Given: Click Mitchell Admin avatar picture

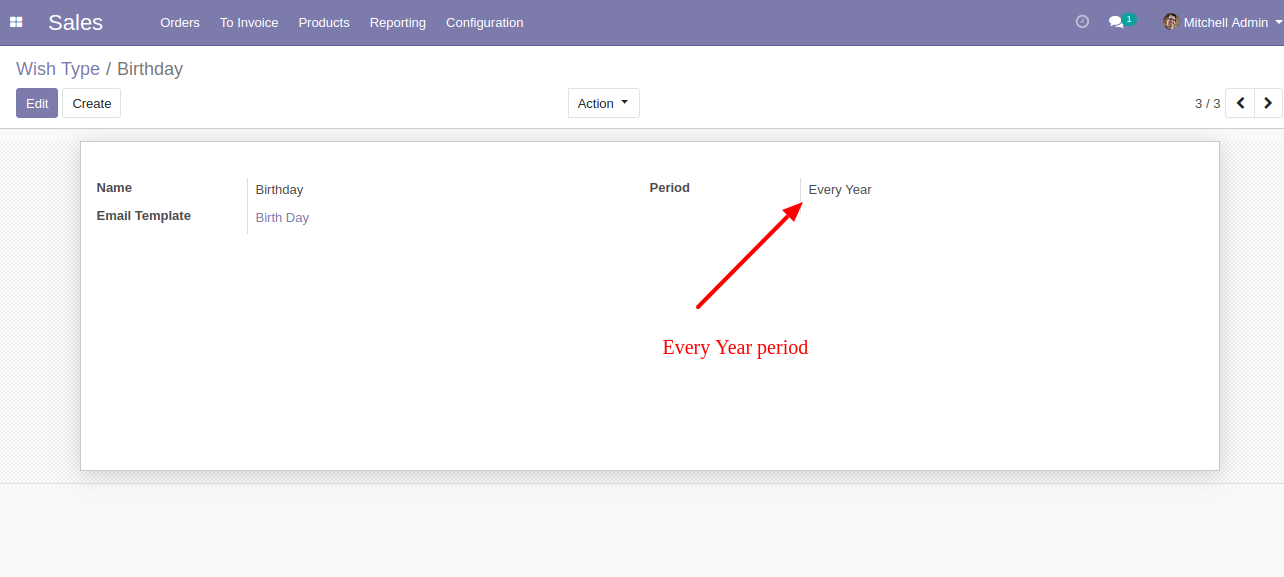Looking at the screenshot, I should coord(1171,21).
